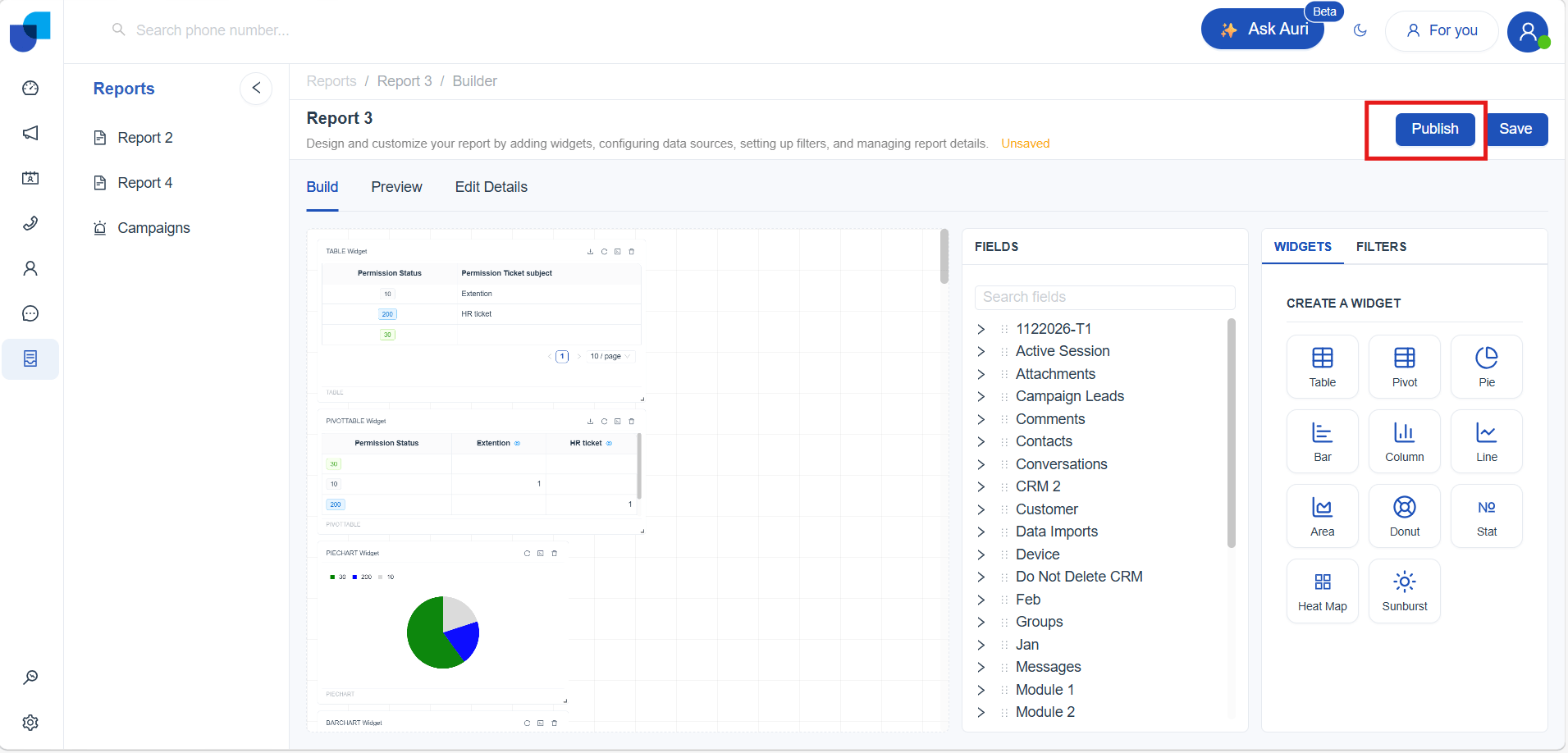This screenshot has height=753, width=1568.
Task: Collapse the Reports side panel
Action: coord(256,88)
